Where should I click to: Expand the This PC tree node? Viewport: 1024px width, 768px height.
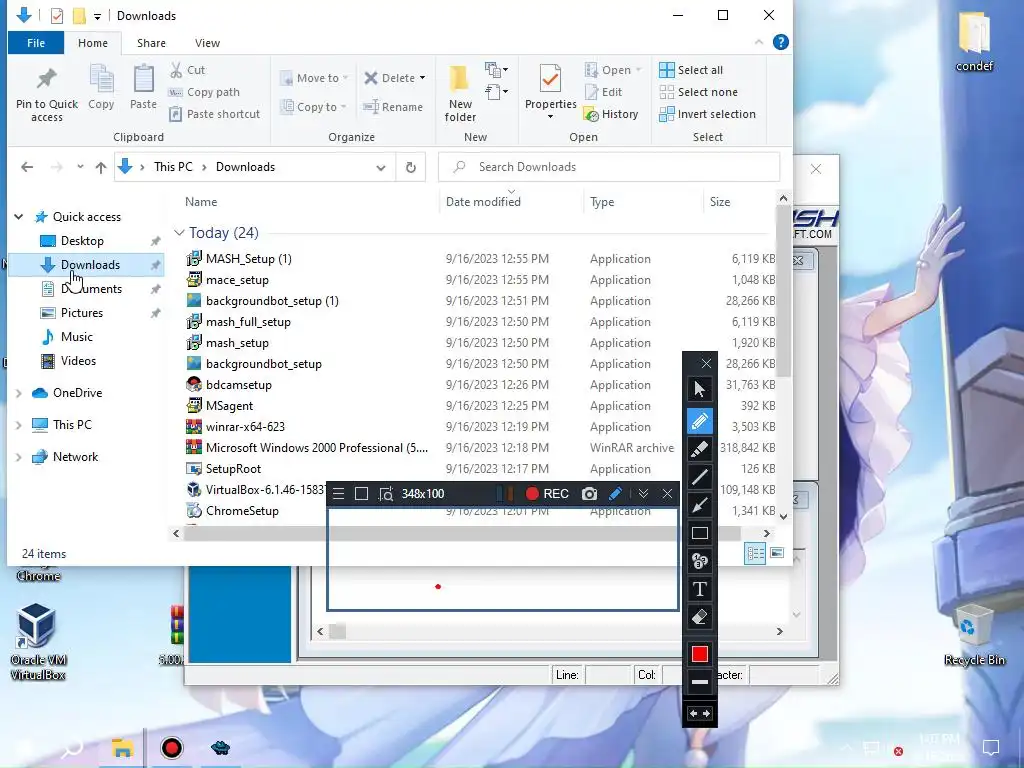tap(19, 425)
